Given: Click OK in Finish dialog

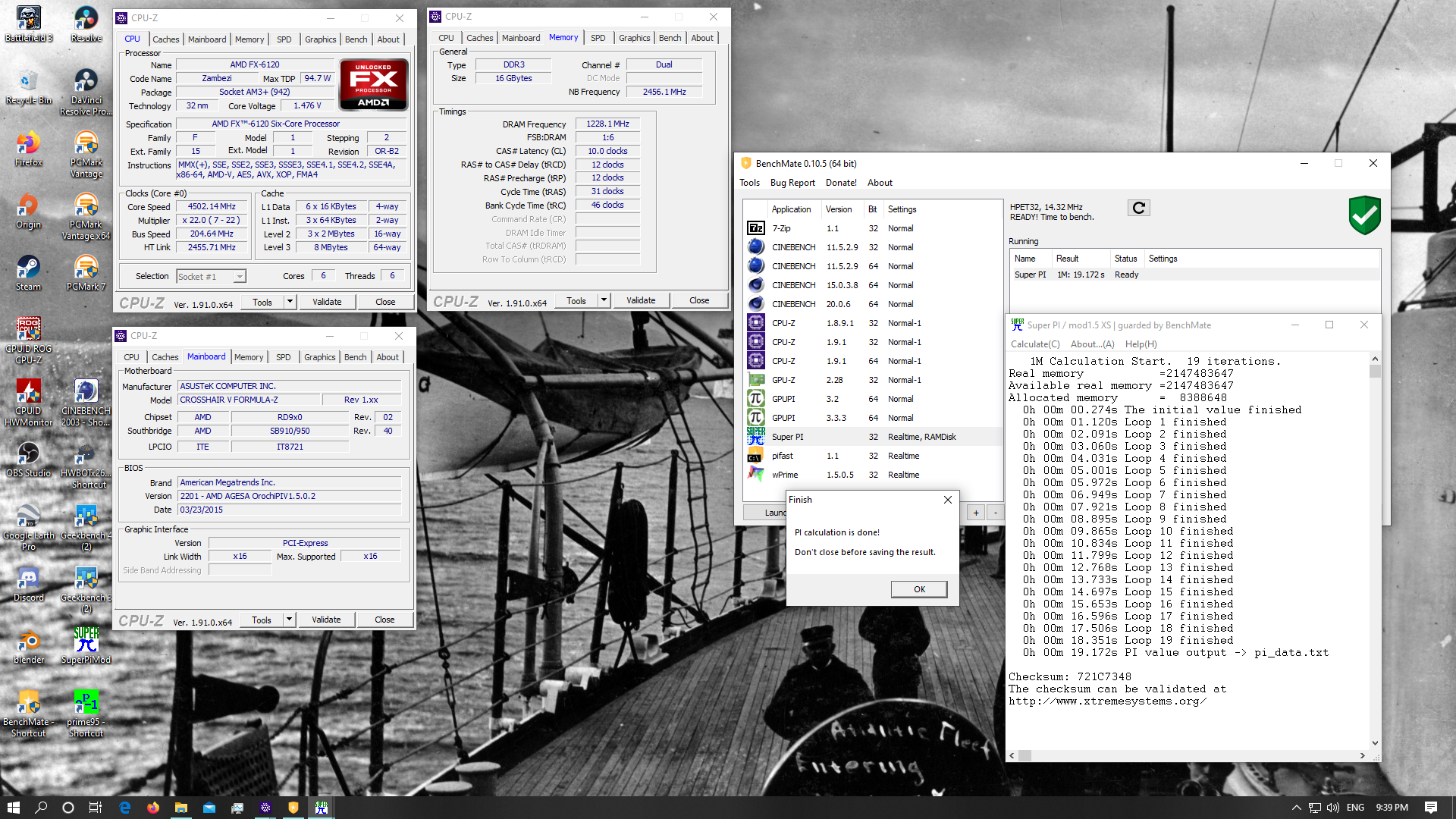Looking at the screenshot, I should (x=919, y=589).
